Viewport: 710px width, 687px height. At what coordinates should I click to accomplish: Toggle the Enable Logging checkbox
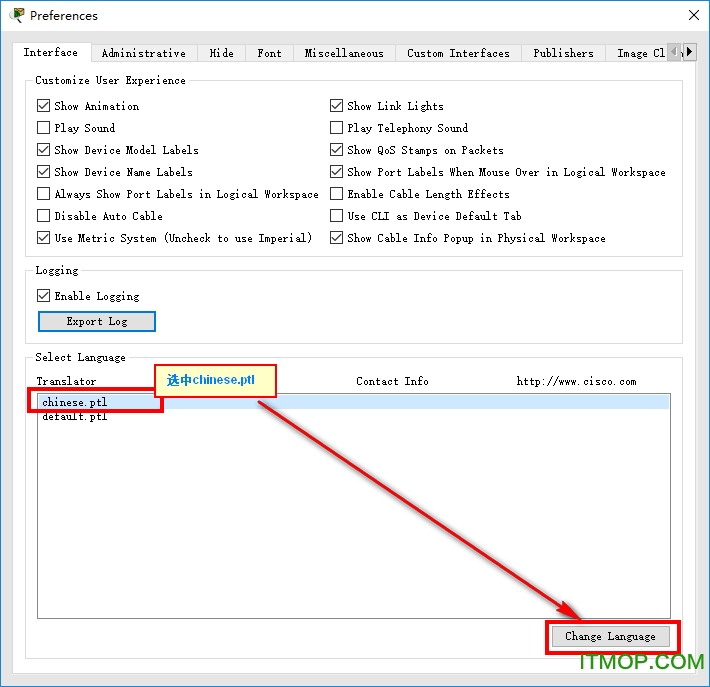[x=43, y=296]
